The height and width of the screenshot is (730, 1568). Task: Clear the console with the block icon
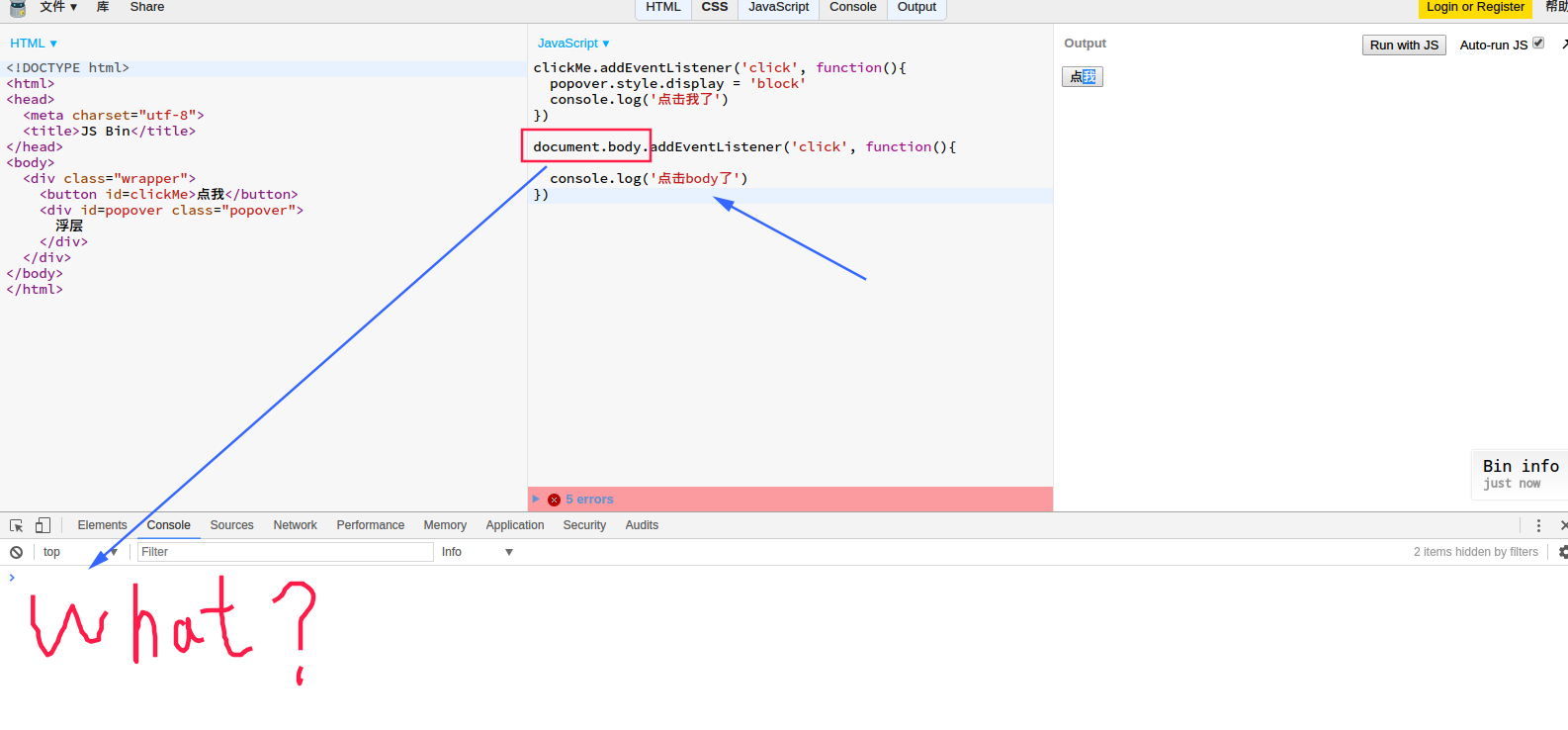17,552
